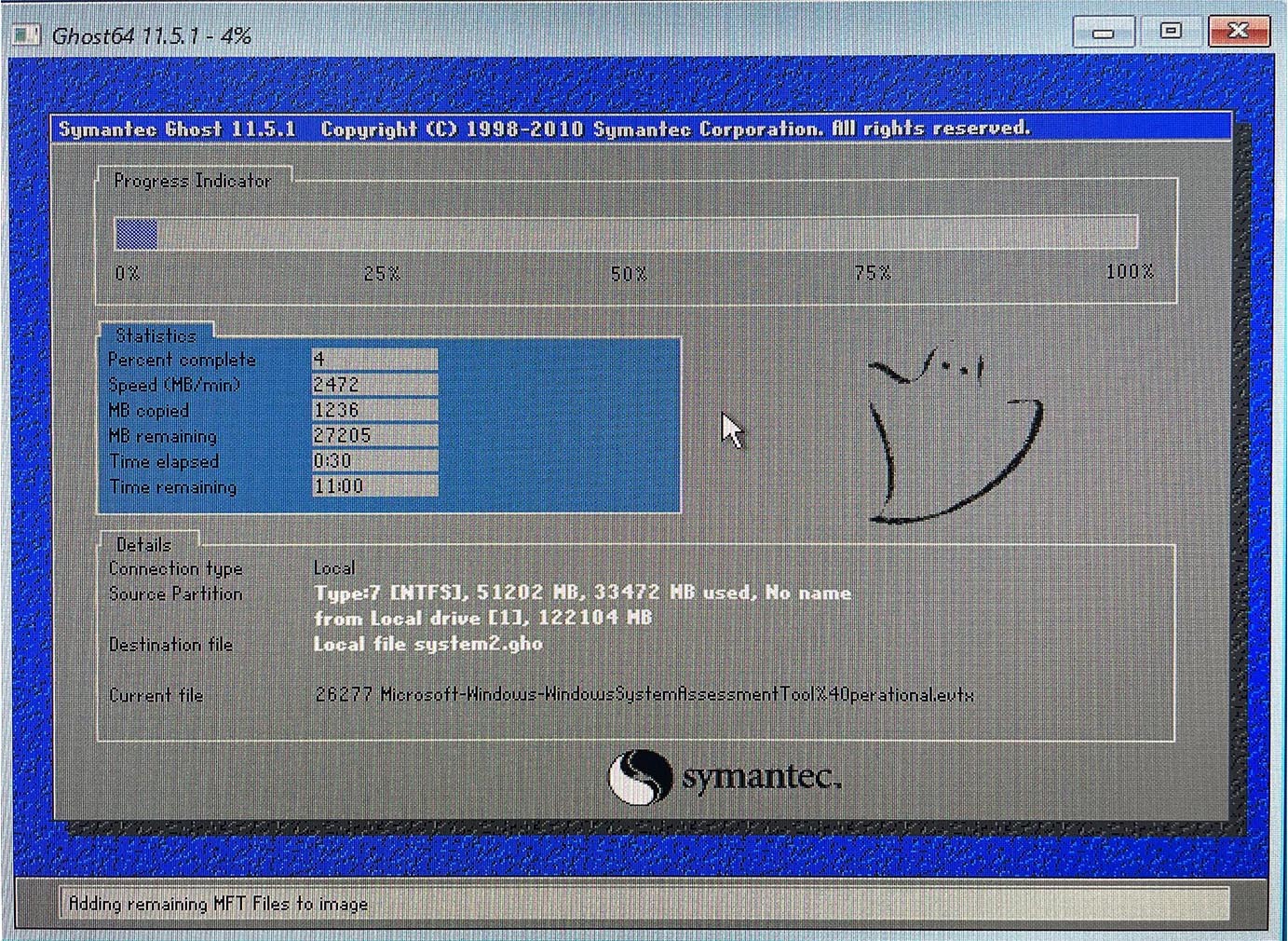Click the filled portion of progress bar
Image resolution: width=1288 pixels, height=941 pixels.
[x=136, y=233]
